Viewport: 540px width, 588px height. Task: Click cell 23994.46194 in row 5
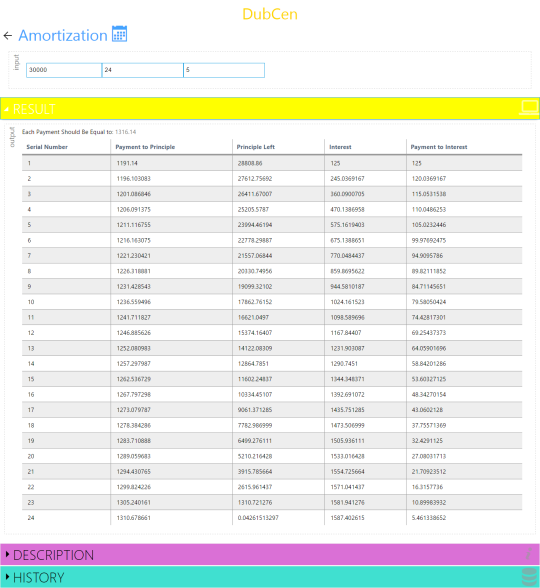tap(255, 225)
